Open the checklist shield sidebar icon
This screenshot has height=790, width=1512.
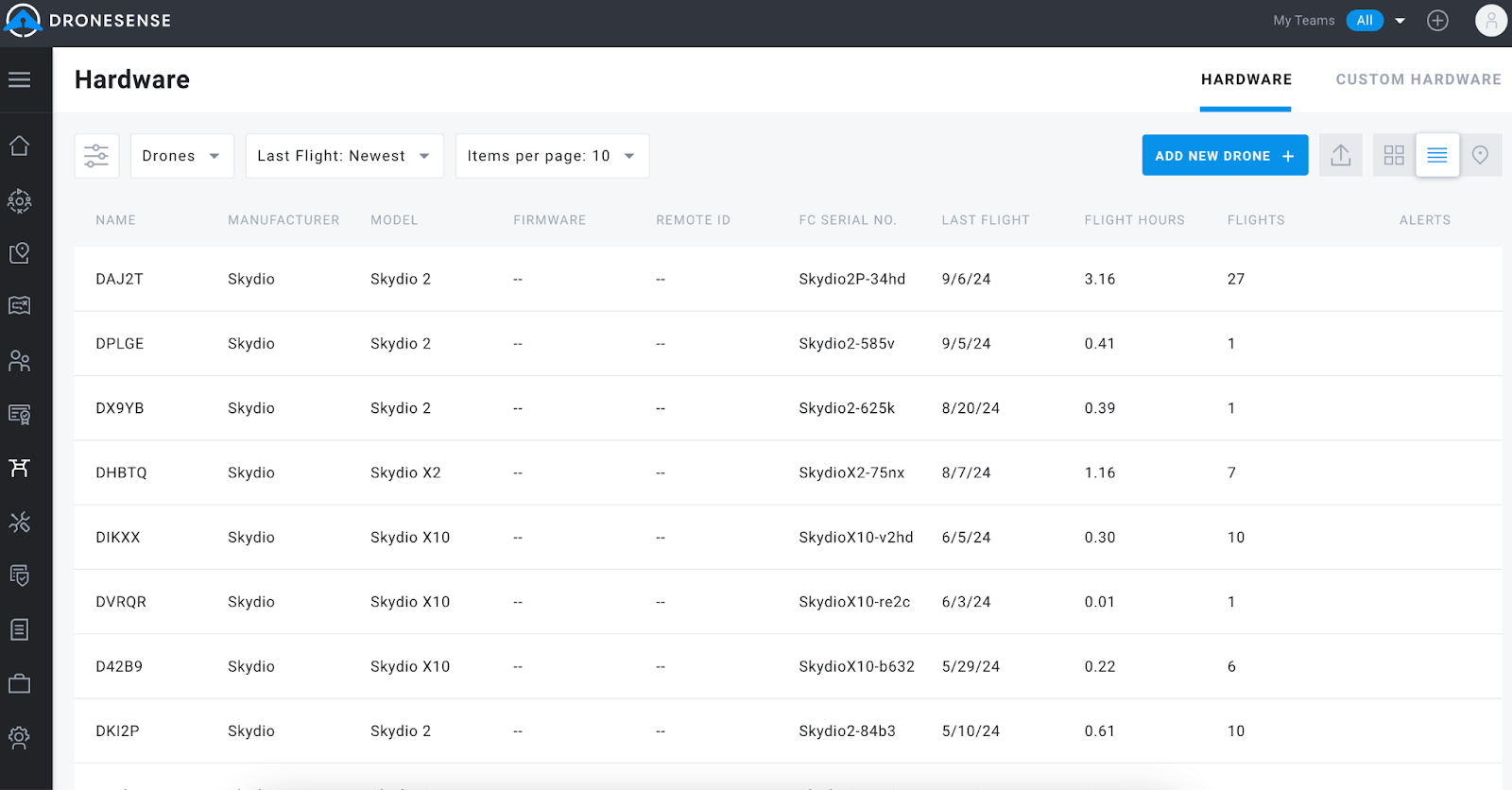click(x=19, y=575)
